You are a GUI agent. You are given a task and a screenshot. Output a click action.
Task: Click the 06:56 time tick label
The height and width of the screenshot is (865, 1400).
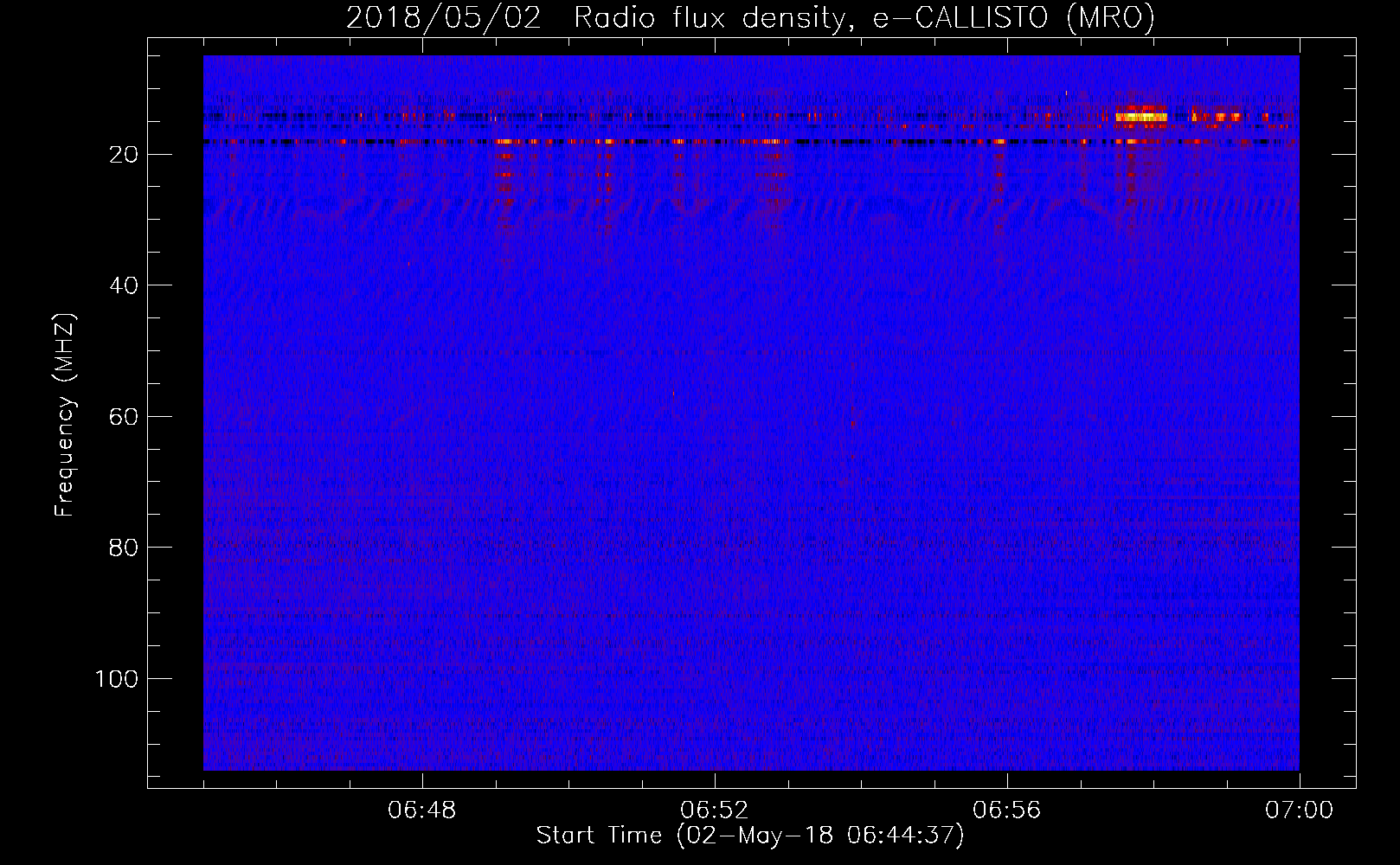pos(1007,811)
